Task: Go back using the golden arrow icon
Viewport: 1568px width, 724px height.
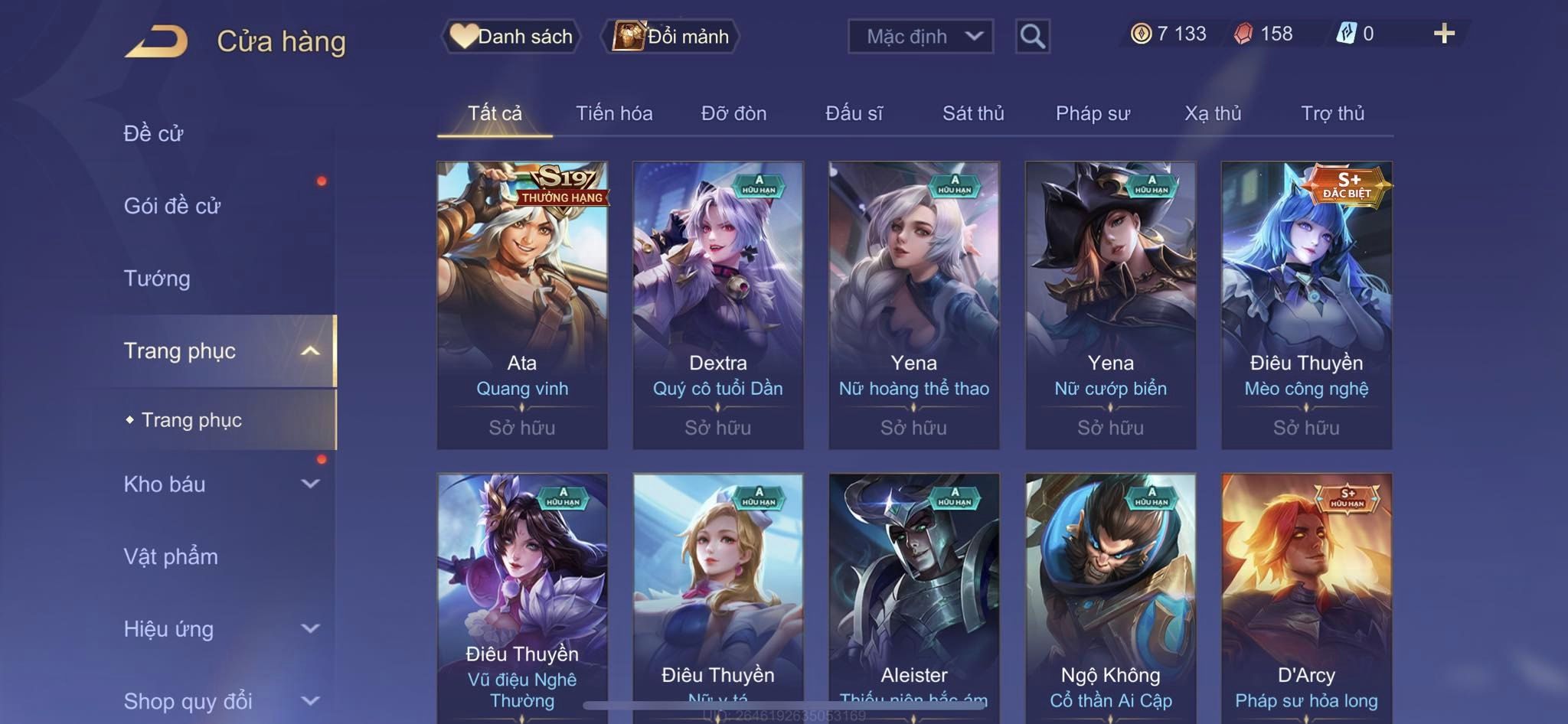Action: point(157,41)
